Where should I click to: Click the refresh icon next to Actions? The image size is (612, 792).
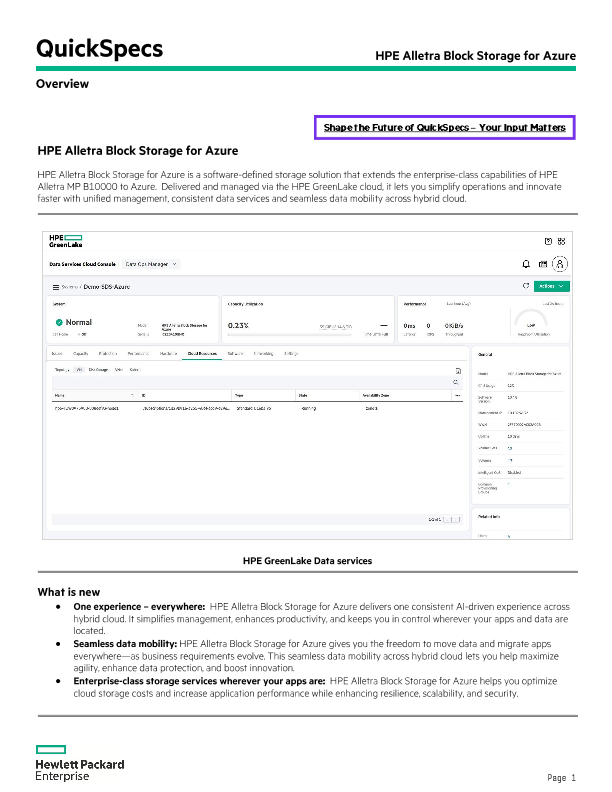click(x=526, y=286)
